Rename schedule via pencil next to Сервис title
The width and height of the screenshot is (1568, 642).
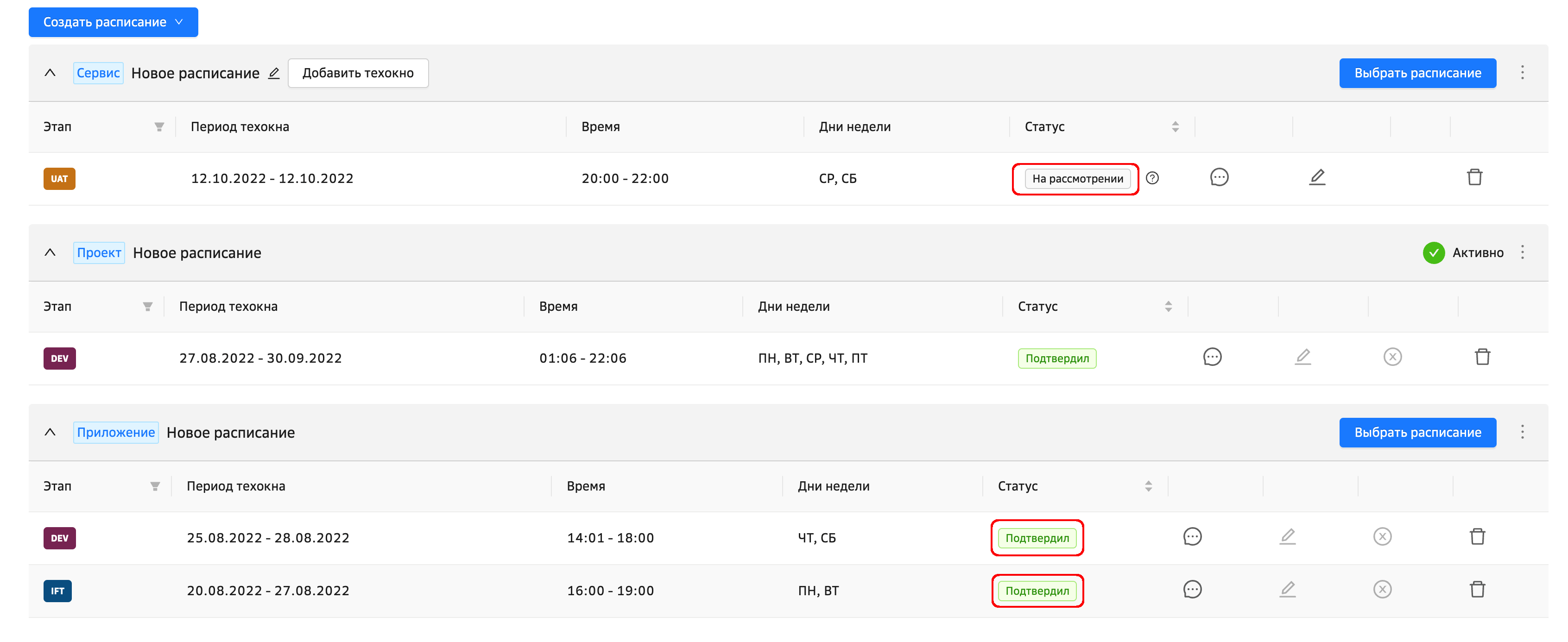[x=274, y=74]
